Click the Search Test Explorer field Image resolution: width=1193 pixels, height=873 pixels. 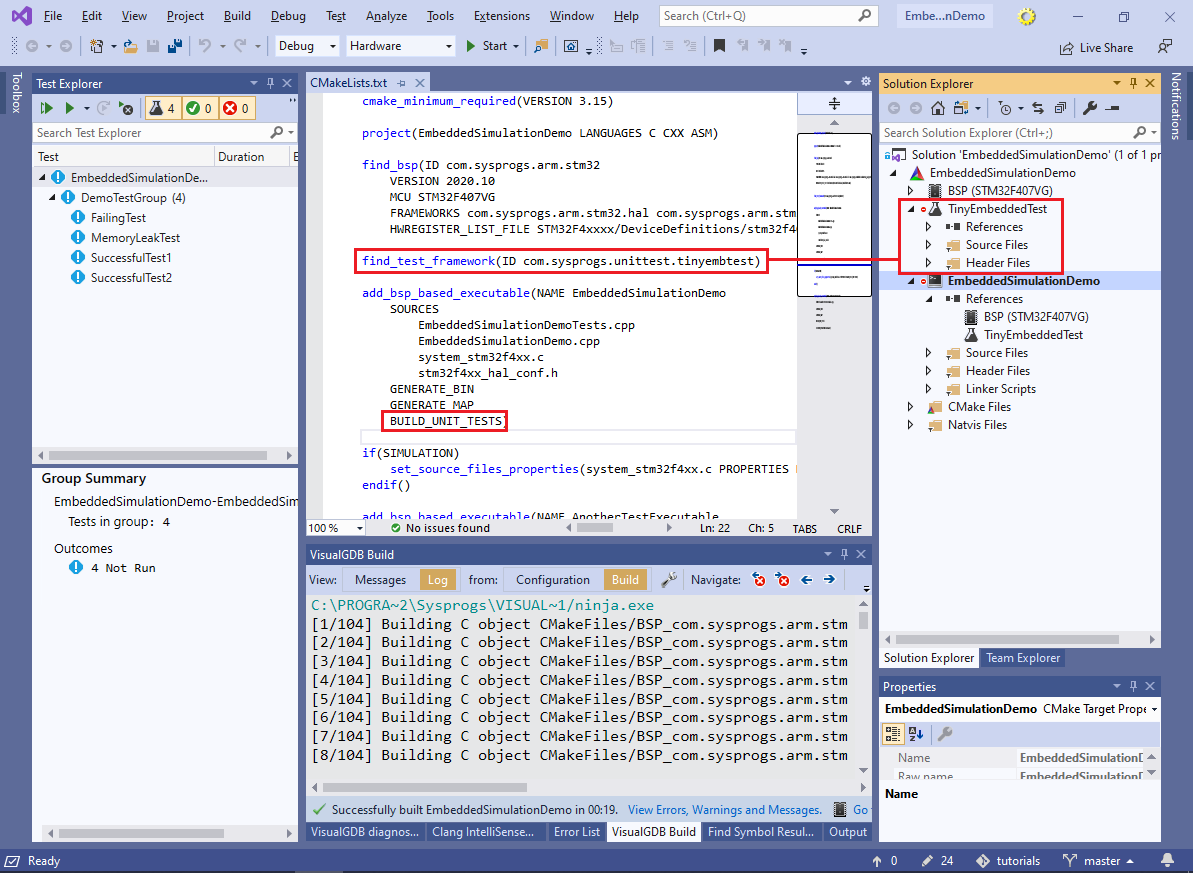pyautogui.click(x=164, y=132)
